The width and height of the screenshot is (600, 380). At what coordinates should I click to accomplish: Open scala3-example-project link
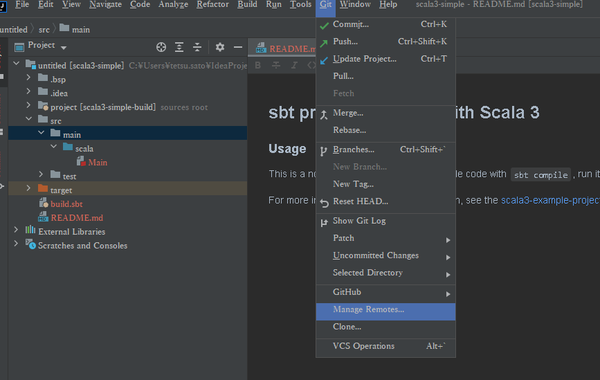550,200
